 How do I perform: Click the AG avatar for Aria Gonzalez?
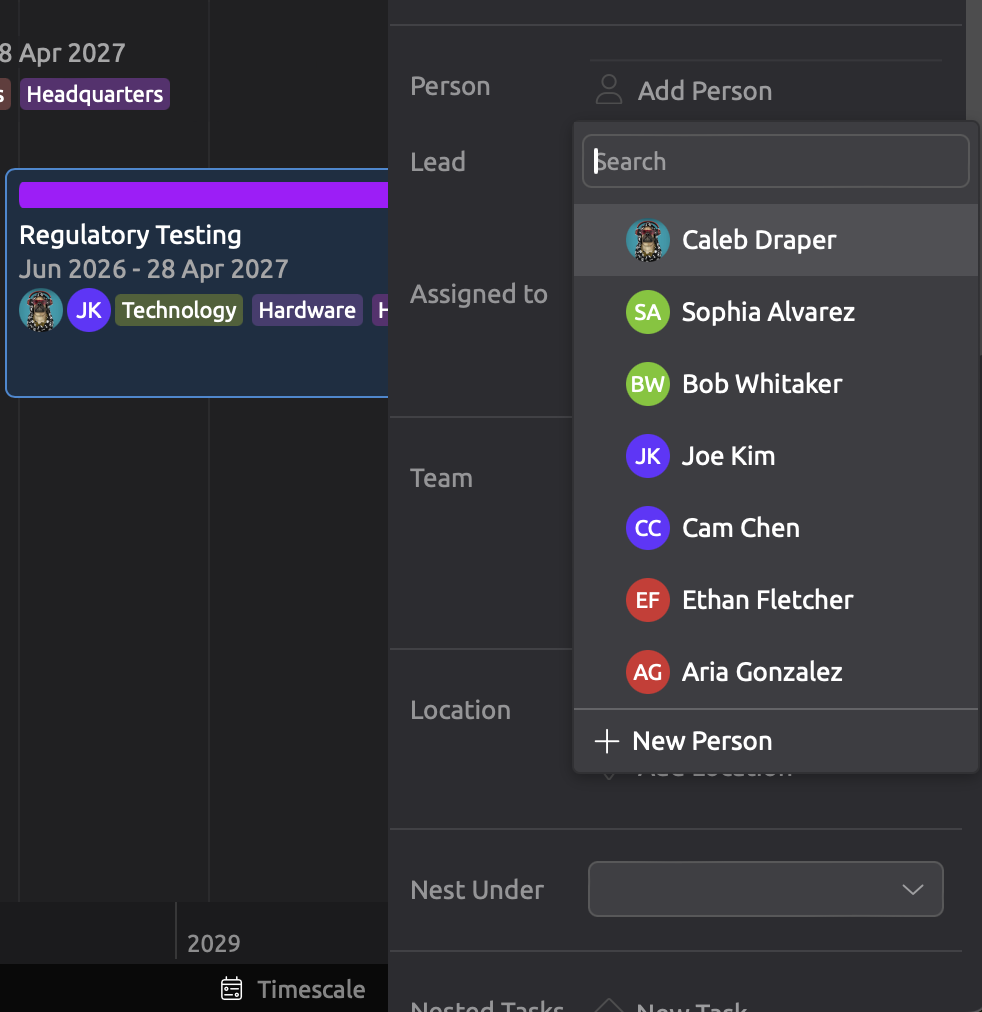click(x=647, y=672)
